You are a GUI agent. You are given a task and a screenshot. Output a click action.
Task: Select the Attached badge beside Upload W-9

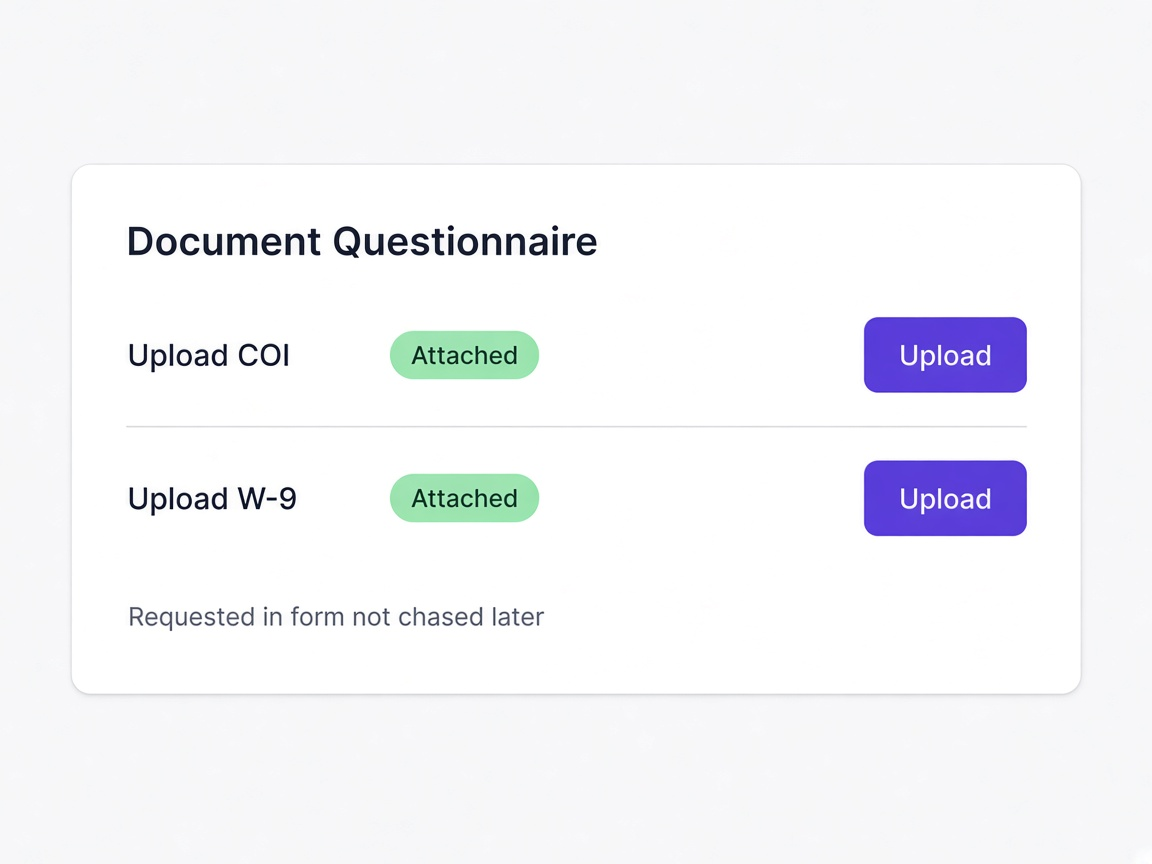464,498
